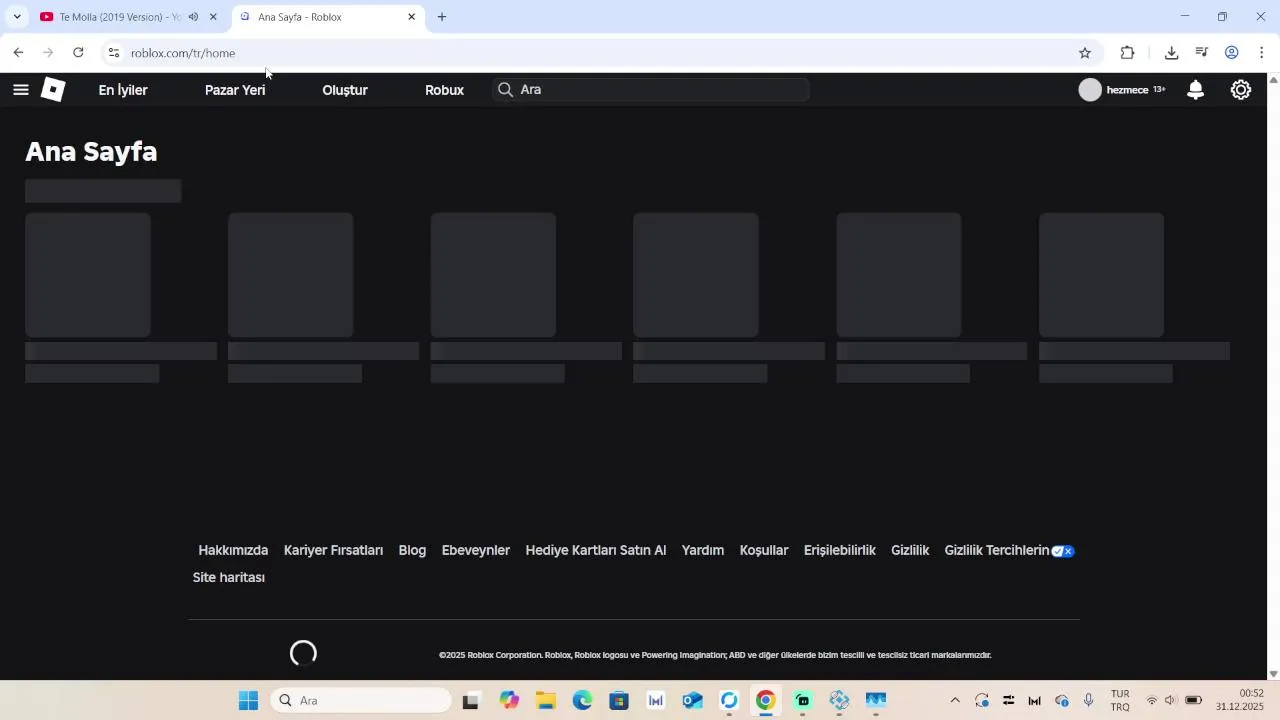Open File Explorer from the taskbar

point(546,701)
